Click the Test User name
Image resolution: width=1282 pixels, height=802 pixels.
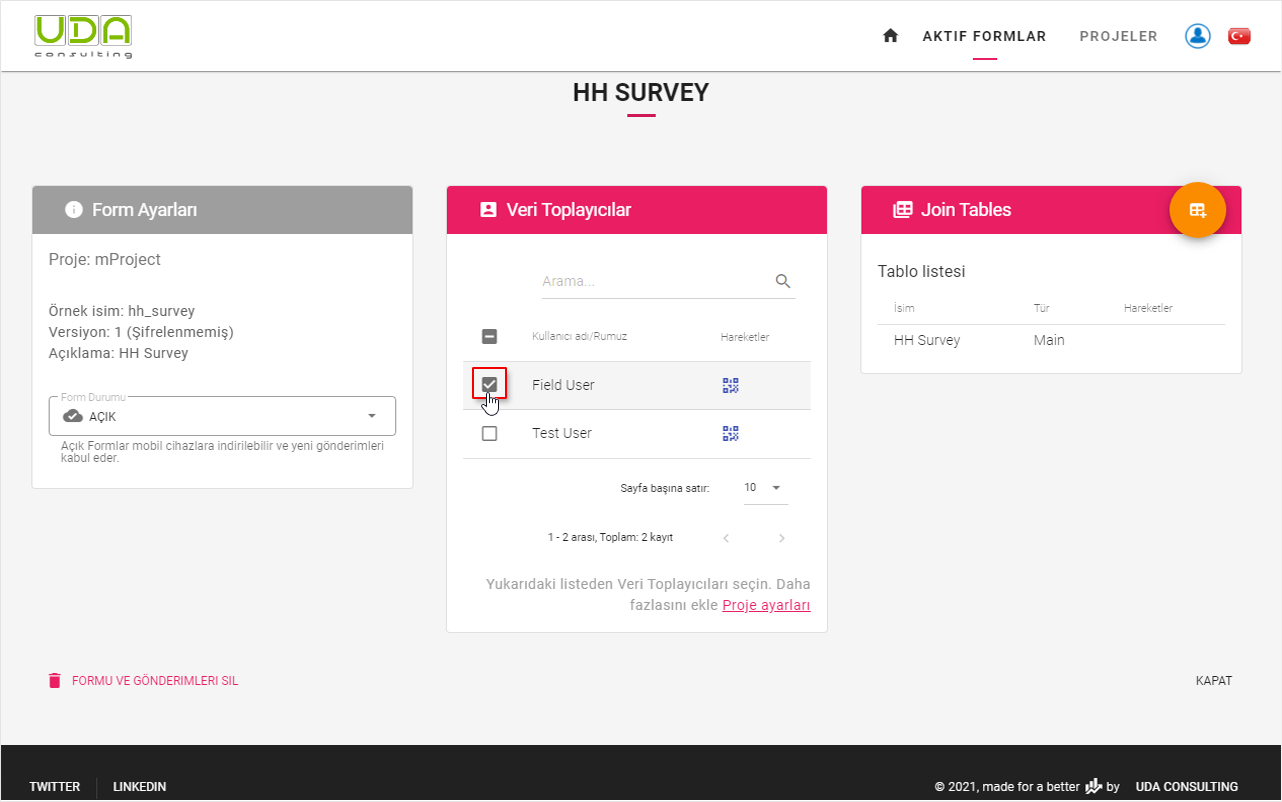562,433
